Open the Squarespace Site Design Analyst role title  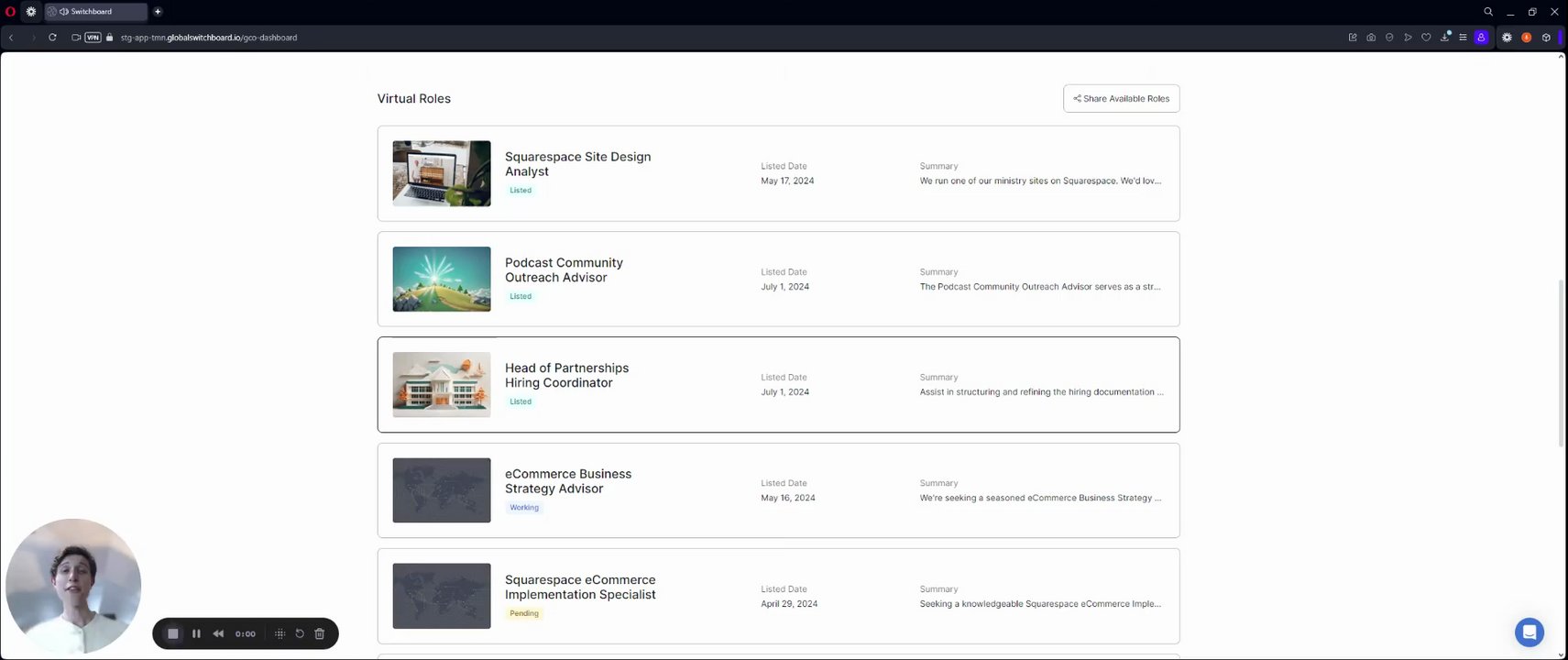[x=577, y=164]
